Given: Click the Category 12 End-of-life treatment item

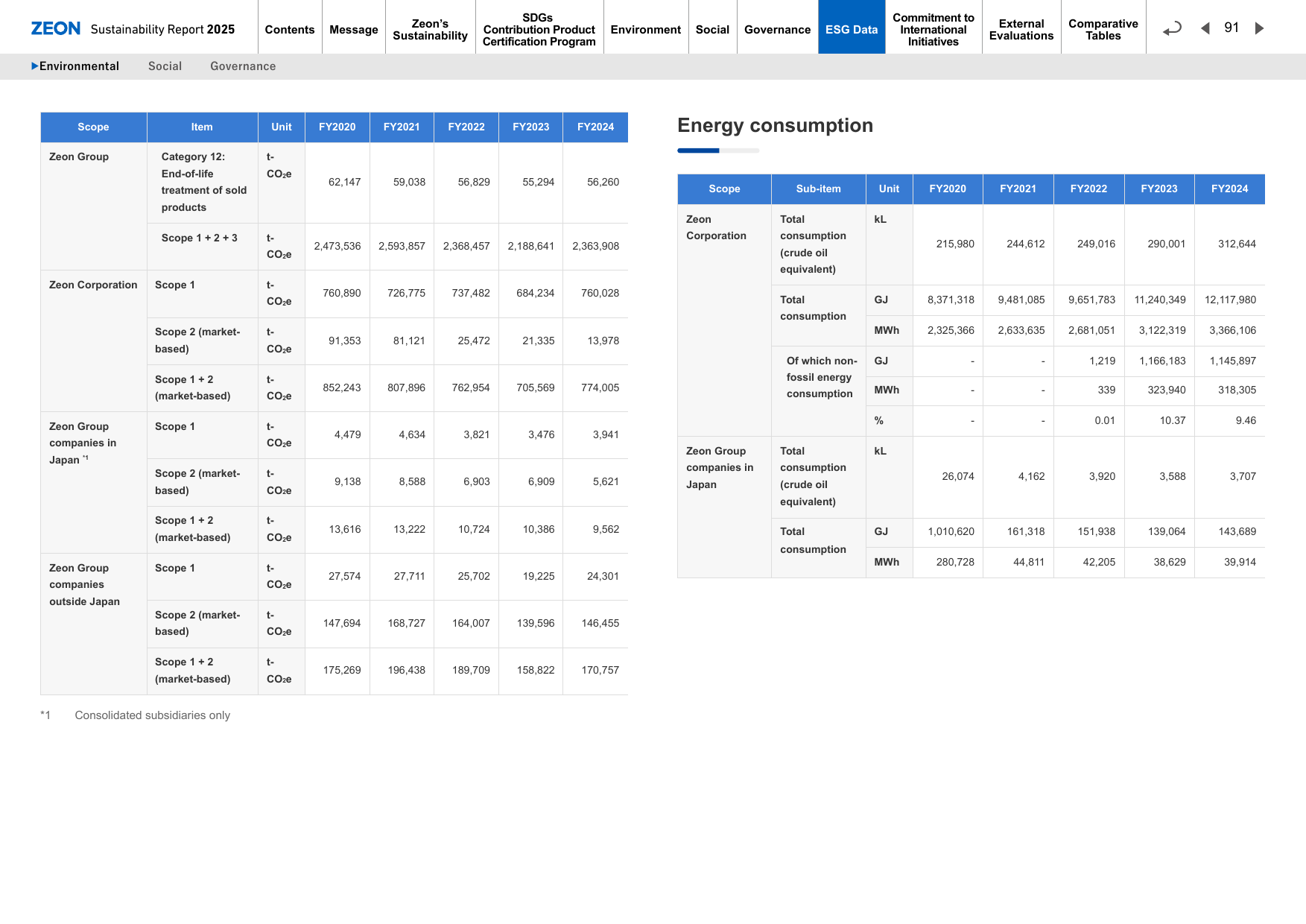Looking at the screenshot, I should [x=204, y=182].
